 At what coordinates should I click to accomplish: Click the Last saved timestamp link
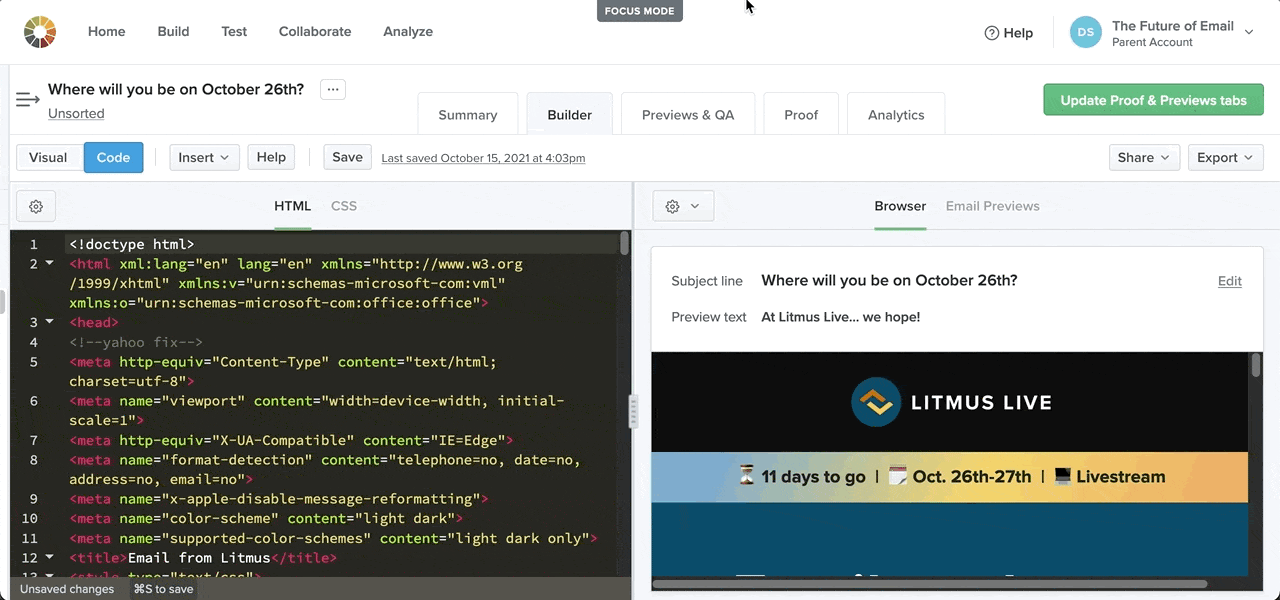click(483, 158)
